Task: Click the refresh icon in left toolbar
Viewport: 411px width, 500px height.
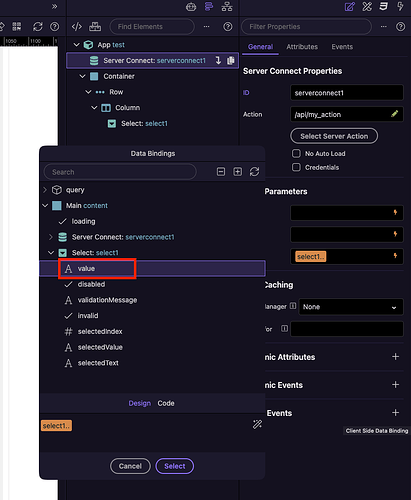Action: pos(38,27)
